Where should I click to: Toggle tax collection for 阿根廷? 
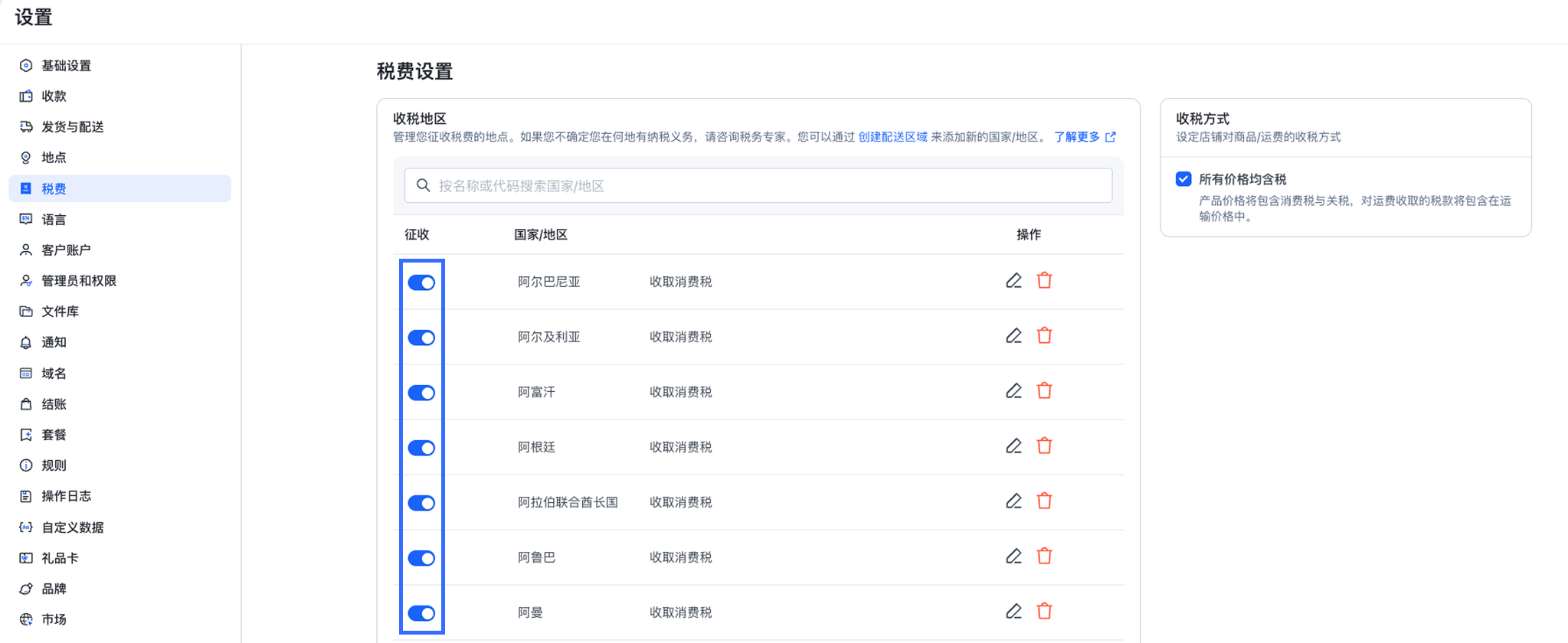tap(421, 448)
